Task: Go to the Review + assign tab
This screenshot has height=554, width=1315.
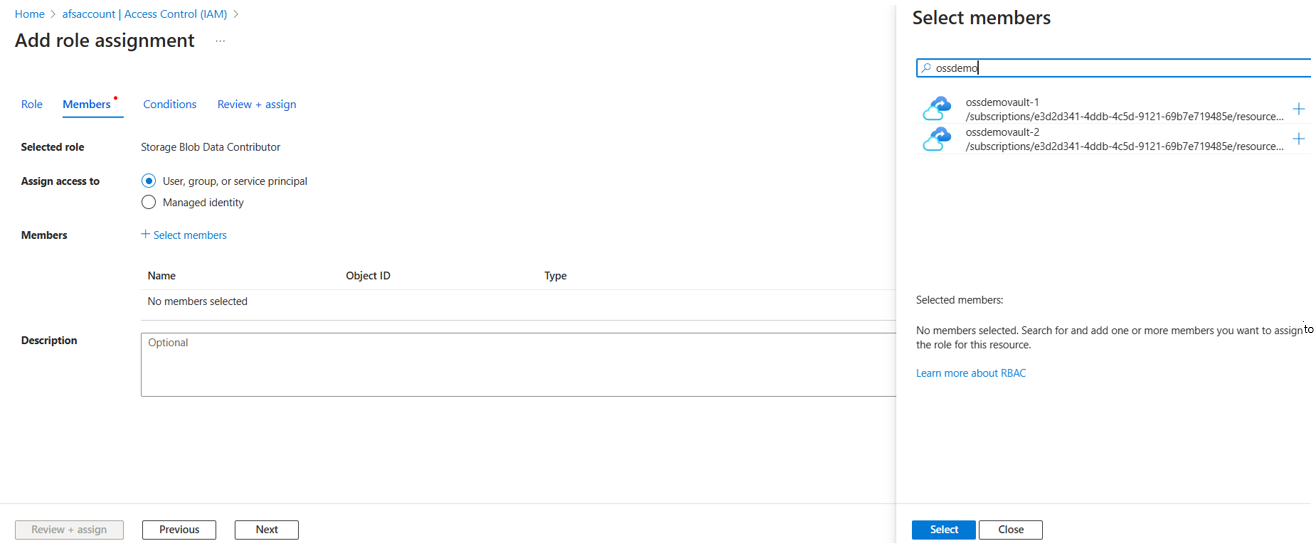Action: click(x=256, y=104)
